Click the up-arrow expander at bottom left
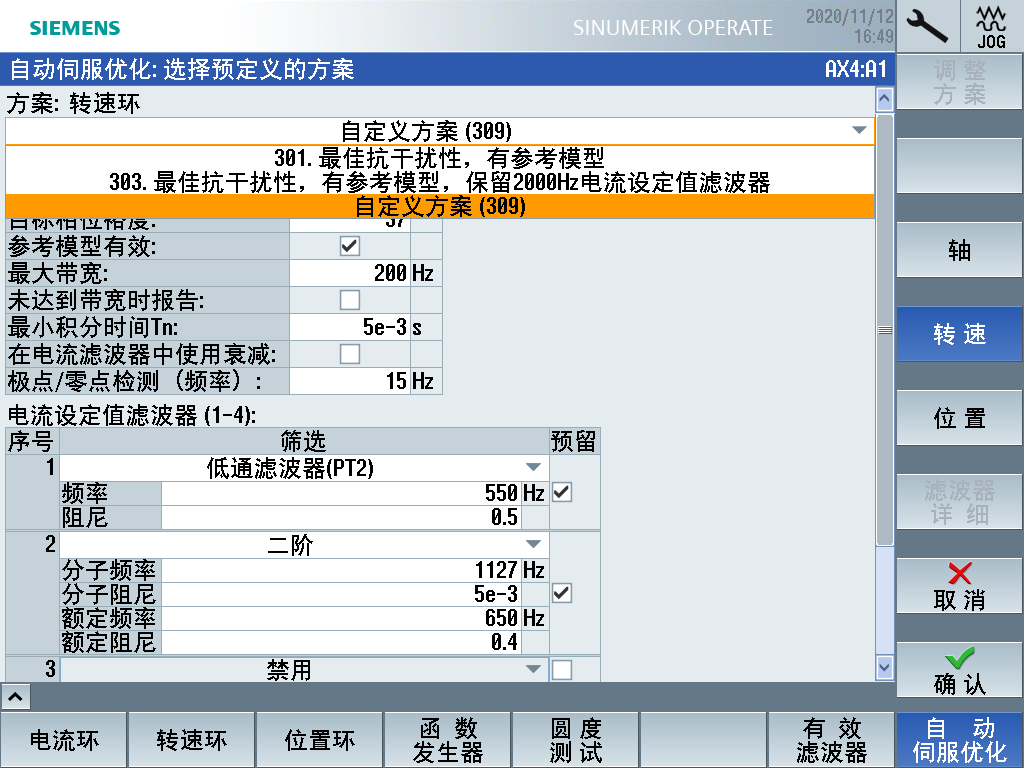The width and height of the screenshot is (1024, 768). [x=18, y=696]
